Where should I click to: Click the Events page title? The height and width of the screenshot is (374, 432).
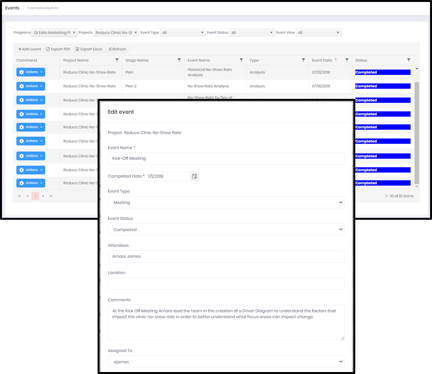coord(12,8)
